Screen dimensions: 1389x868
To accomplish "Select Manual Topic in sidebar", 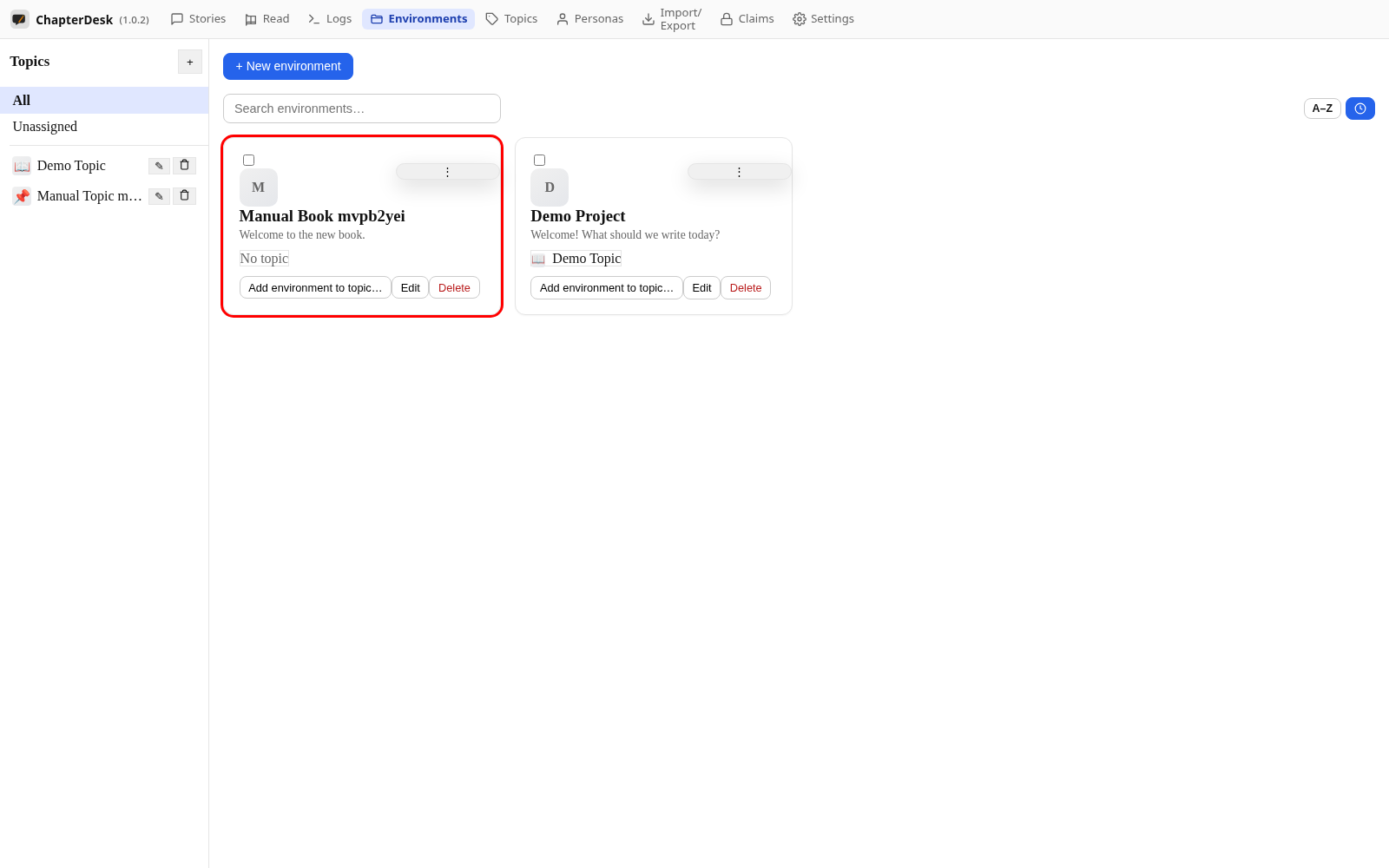I will click(x=89, y=196).
